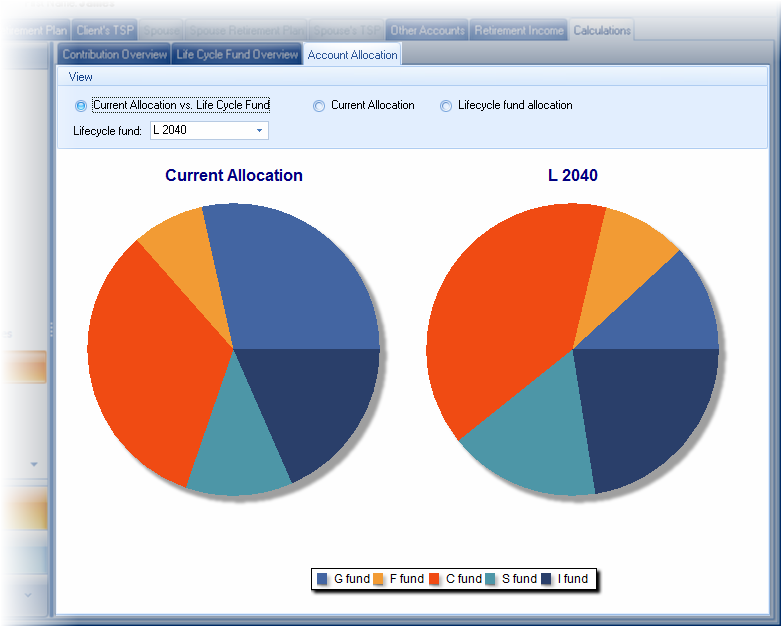Click the Calculations tab

tap(601, 31)
